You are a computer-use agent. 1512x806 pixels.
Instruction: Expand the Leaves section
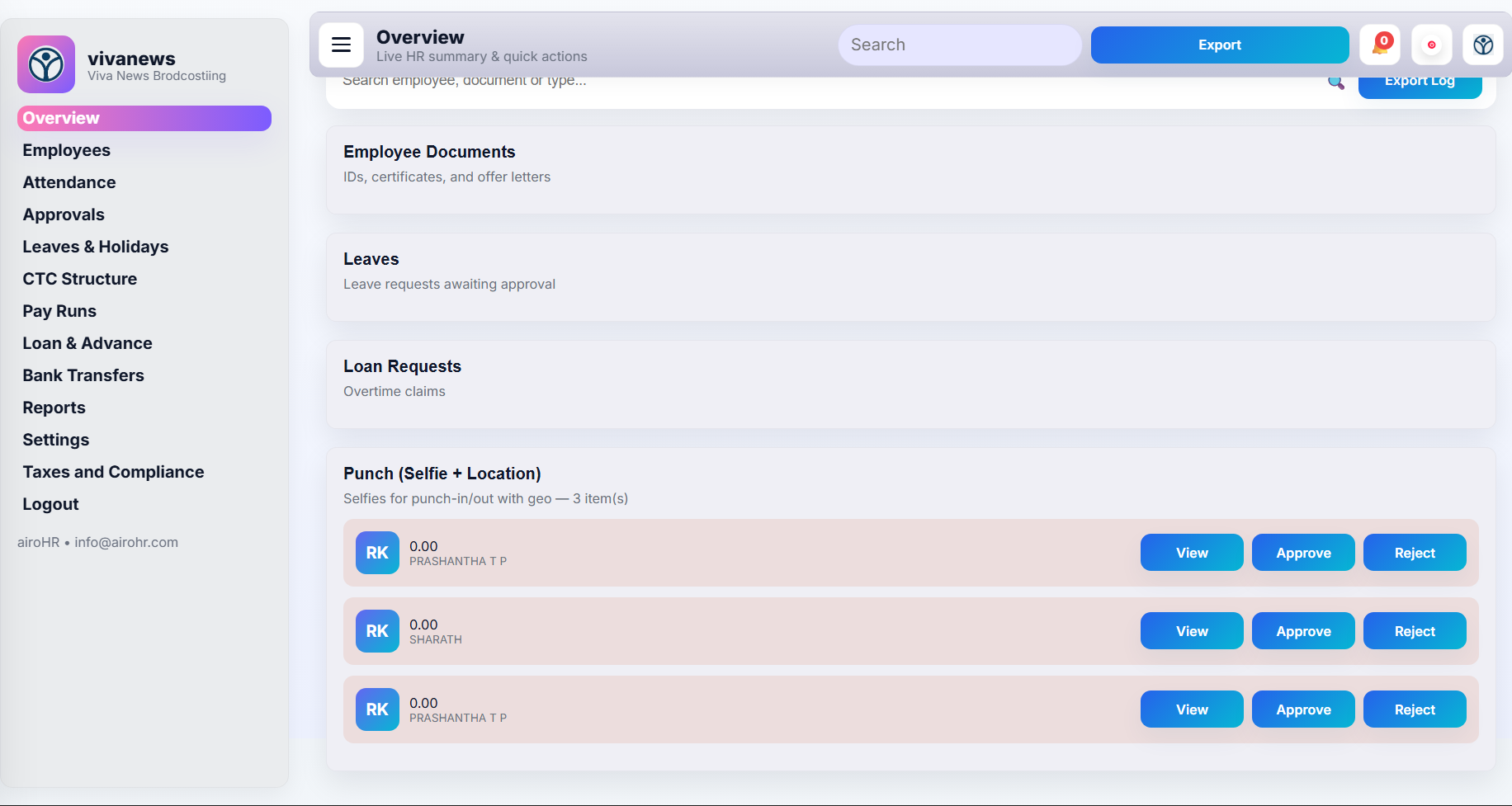click(x=371, y=260)
